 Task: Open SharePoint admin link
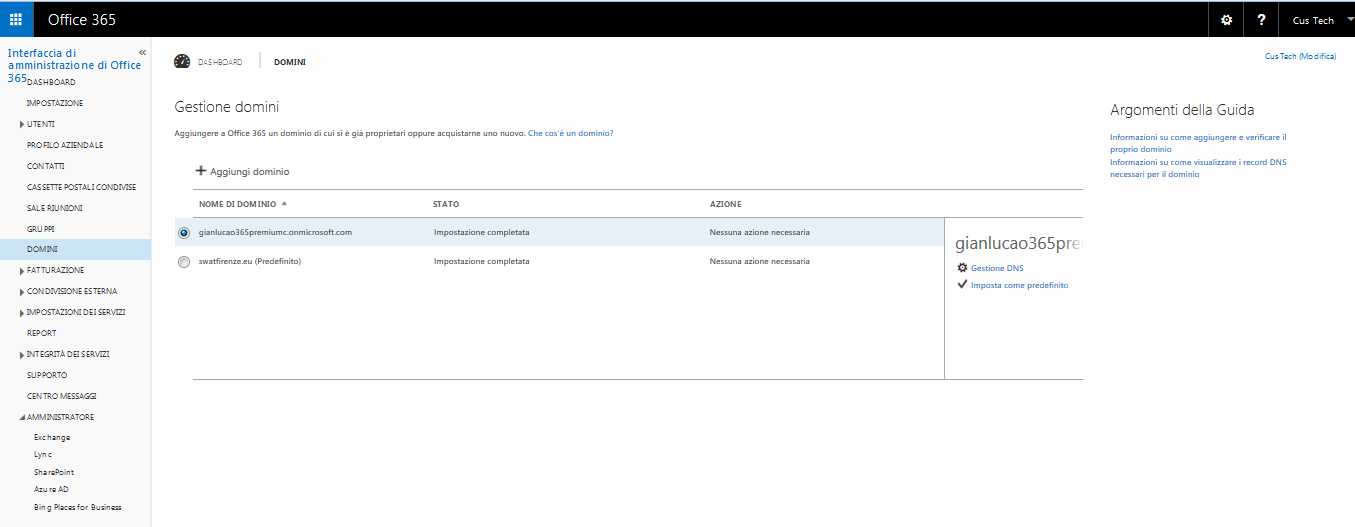click(54, 472)
